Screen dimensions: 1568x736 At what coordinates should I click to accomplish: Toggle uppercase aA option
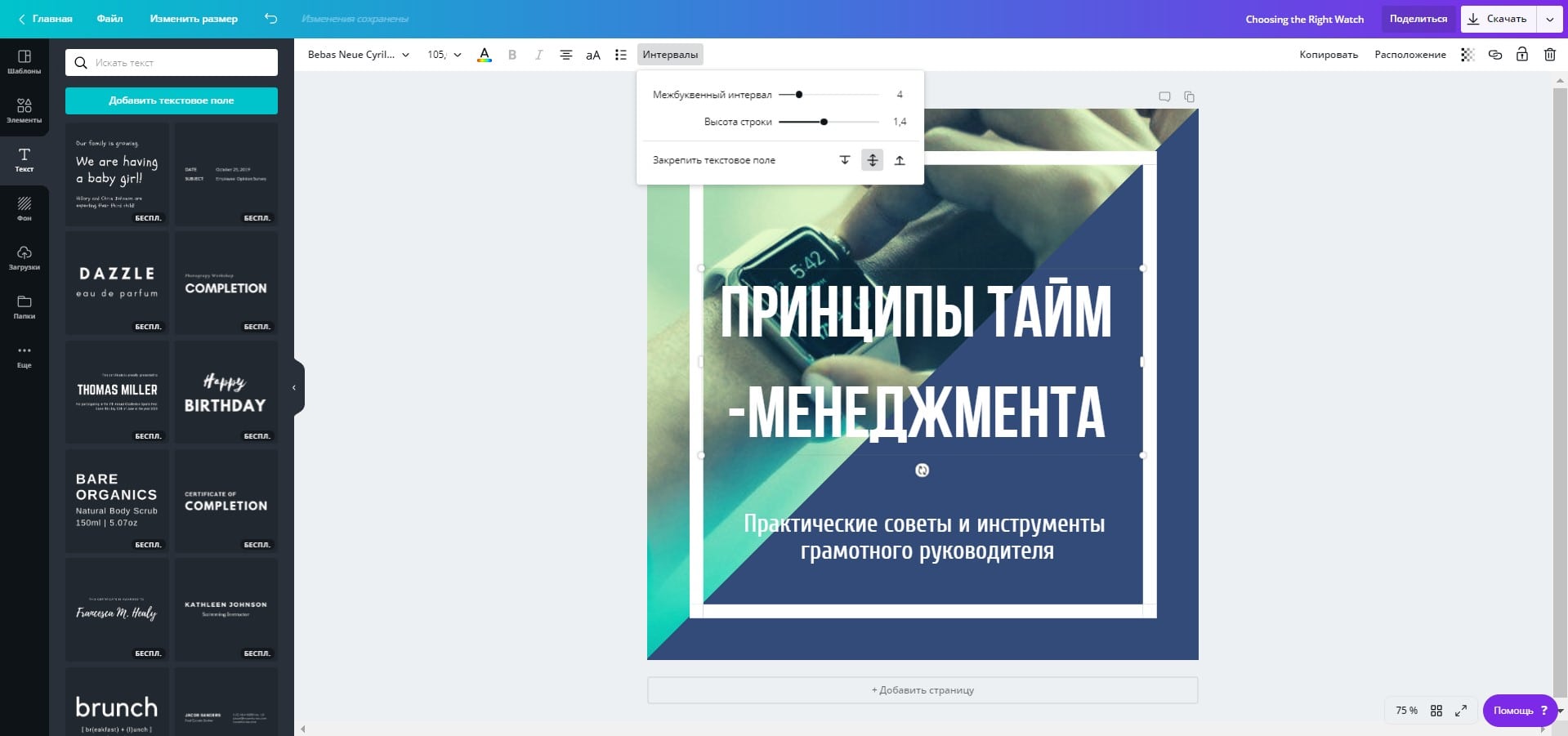click(593, 55)
